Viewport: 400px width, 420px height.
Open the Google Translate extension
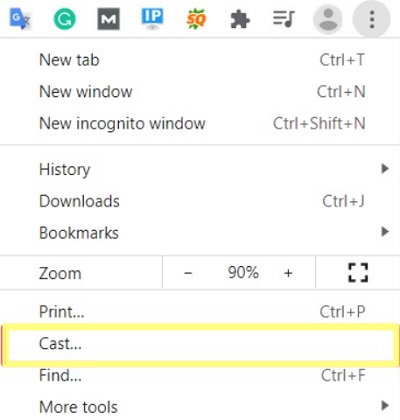pyautogui.click(x=20, y=19)
